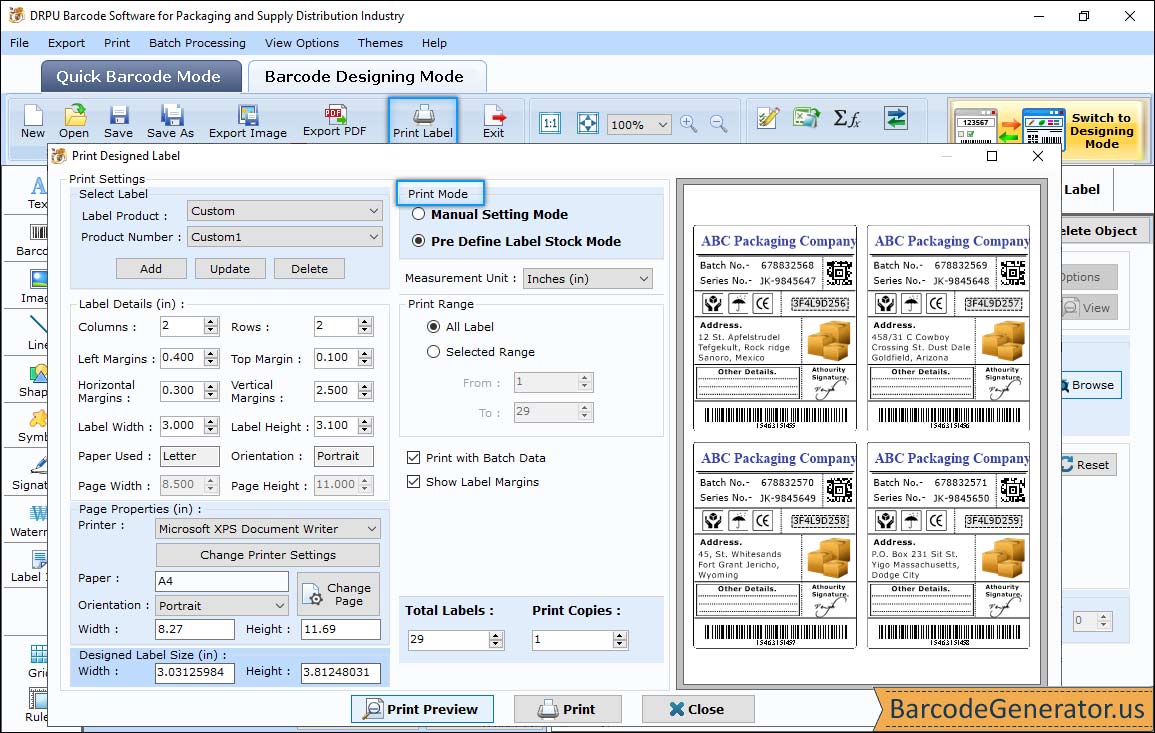Viewport: 1155px width, 733px height.
Task: Click the Save toolbar icon
Action: [118, 122]
